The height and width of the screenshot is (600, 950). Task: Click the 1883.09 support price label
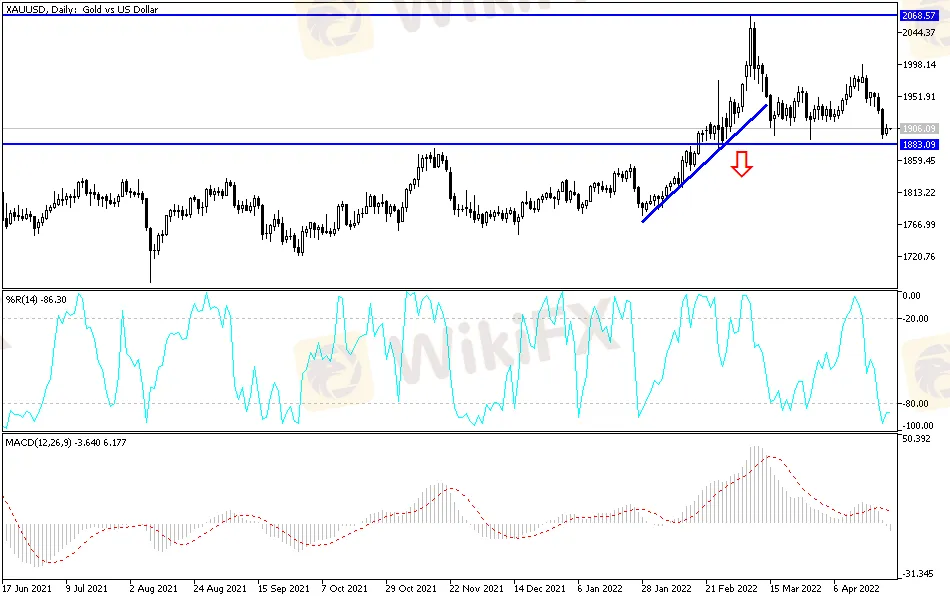pyautogui.click(x=918, y=144)
